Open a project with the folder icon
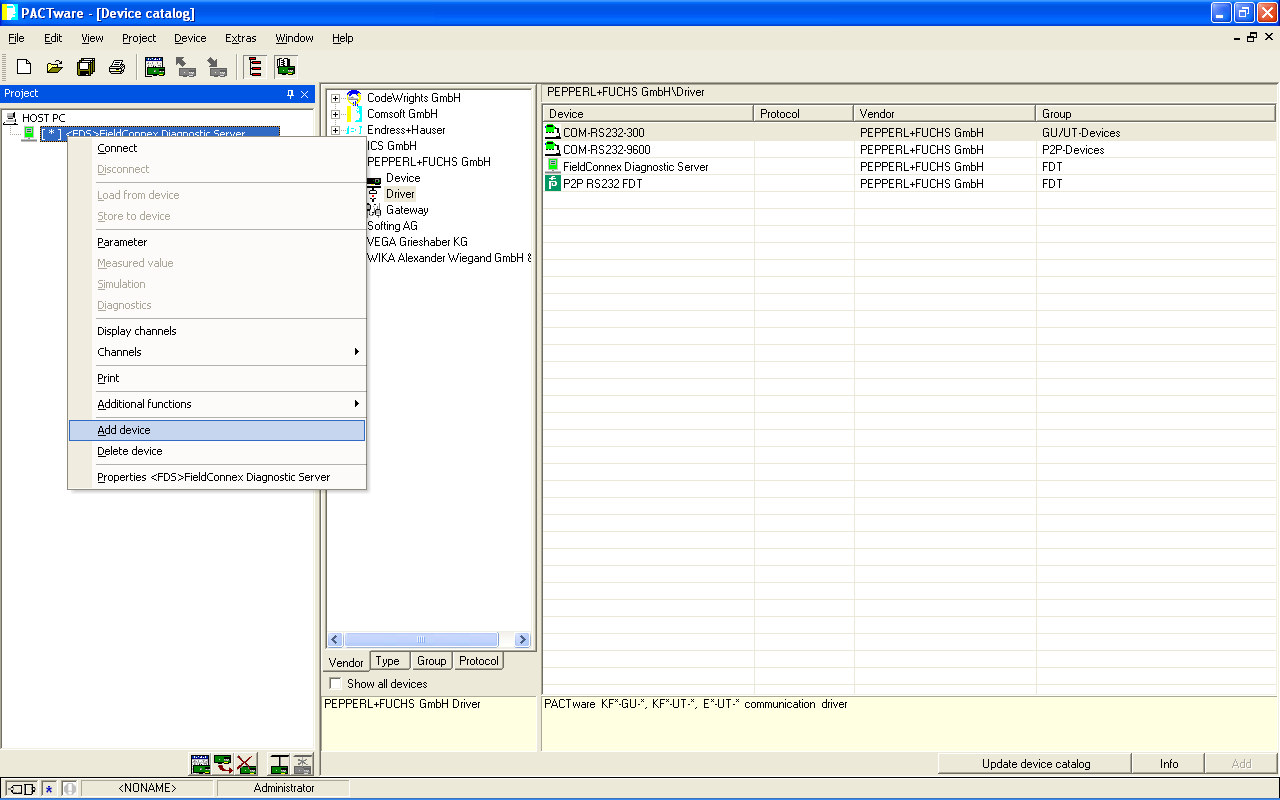Image resolution: width=1280 pixels, height=800 pixels. point(55,67)
